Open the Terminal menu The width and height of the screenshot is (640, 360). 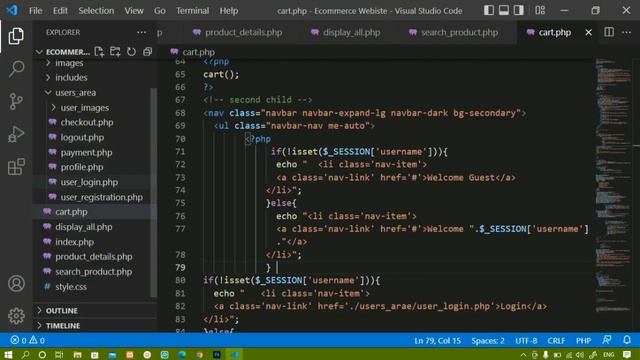point(192,11)
